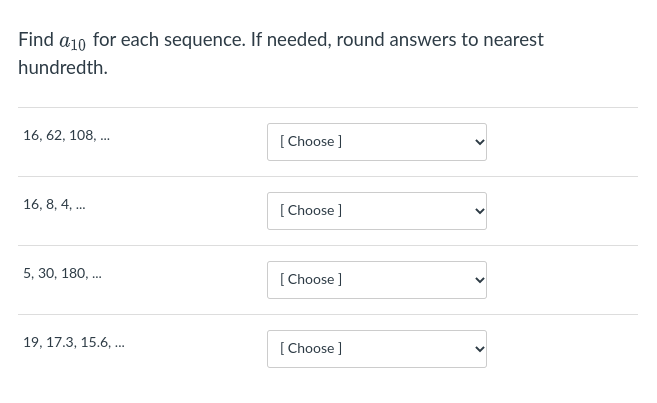The image size is (657, 403).
Task: Open the [ Choose ] dropdown beside 19, 17.3, 15.6
Action: point(376,349)
